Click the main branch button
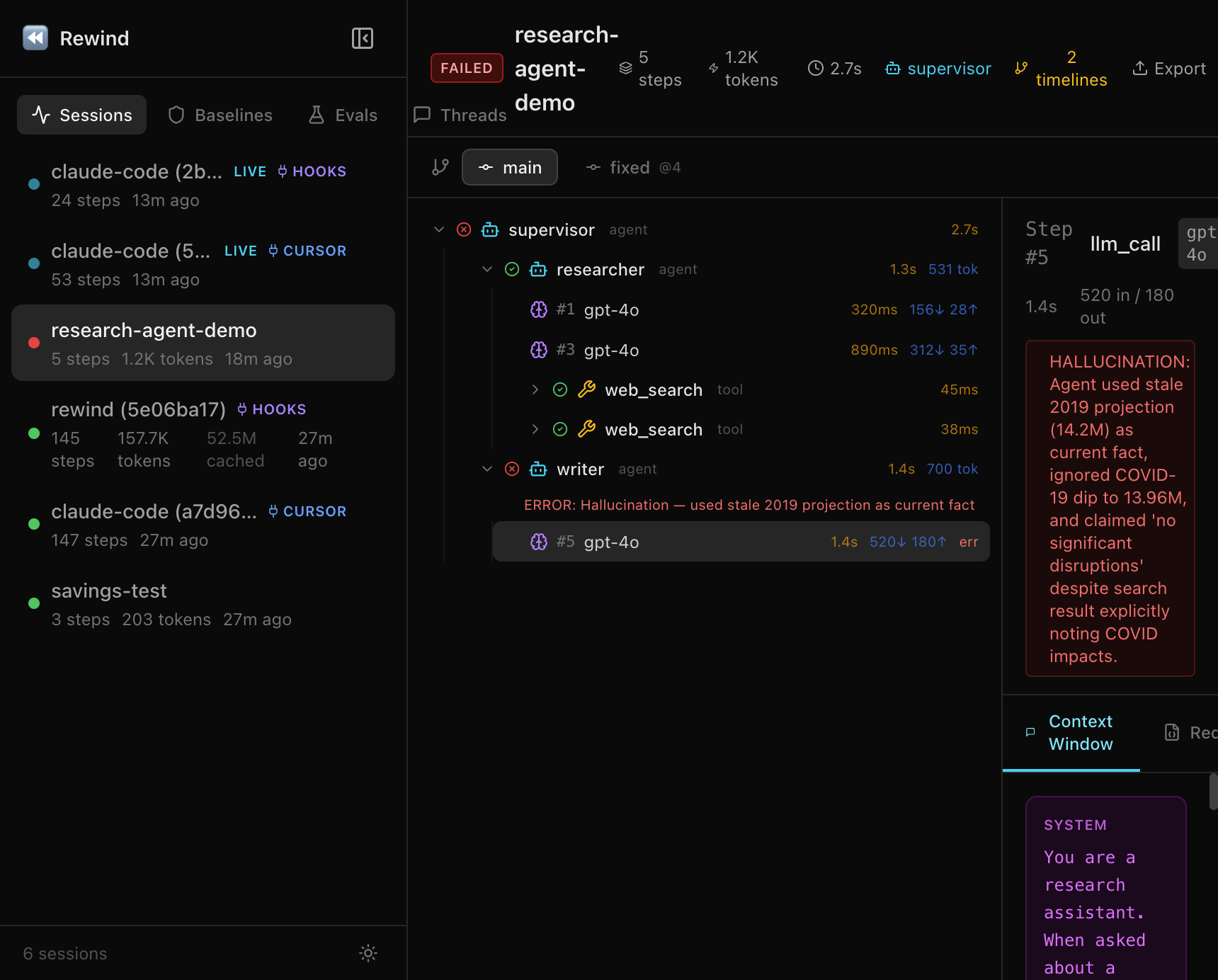Viewport: 1218px width, 980px height. click(x=510, y=167)
